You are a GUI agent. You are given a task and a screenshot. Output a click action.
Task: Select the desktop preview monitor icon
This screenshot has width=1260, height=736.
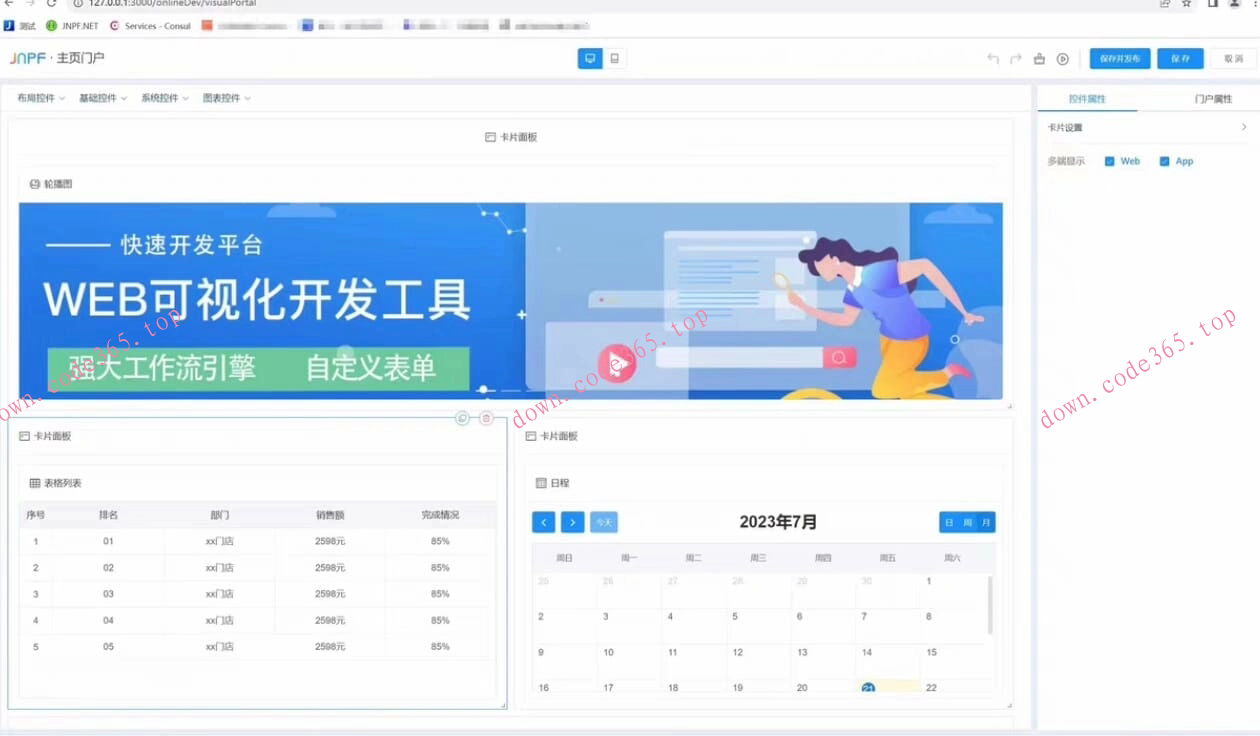click(590, 58)
